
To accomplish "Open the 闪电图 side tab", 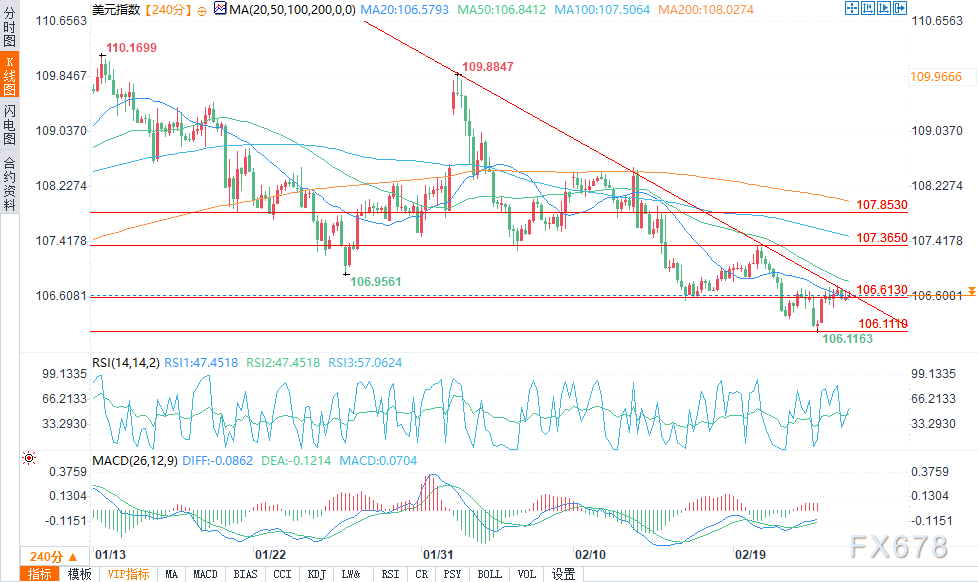I will pyautogui.click(x=9, y=125).
